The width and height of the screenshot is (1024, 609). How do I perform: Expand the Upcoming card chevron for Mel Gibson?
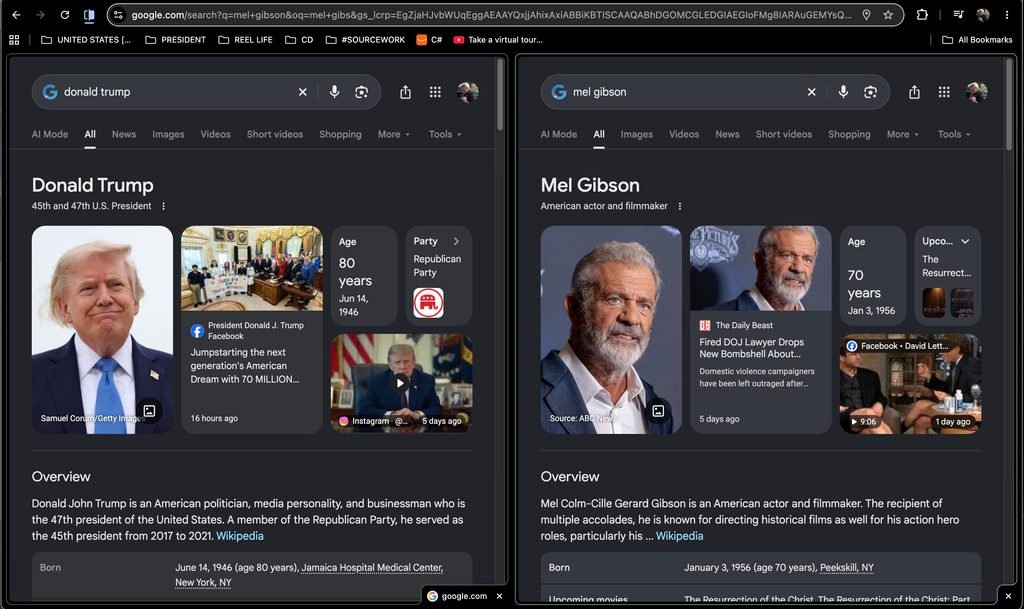pos(965,242)
